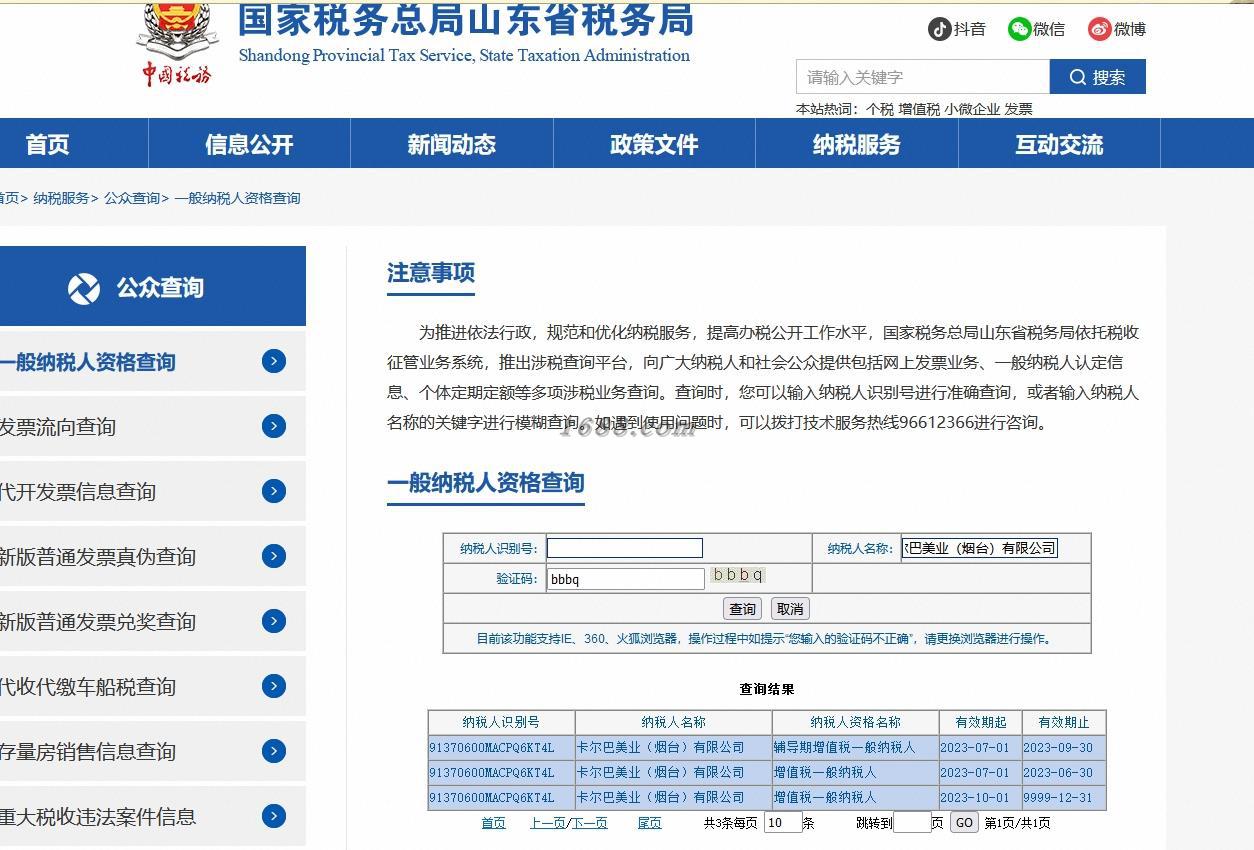This screenshot has height=850, width=1254.
Task: Click end date cell 2023-09-30
Action: pos(1064,747)
